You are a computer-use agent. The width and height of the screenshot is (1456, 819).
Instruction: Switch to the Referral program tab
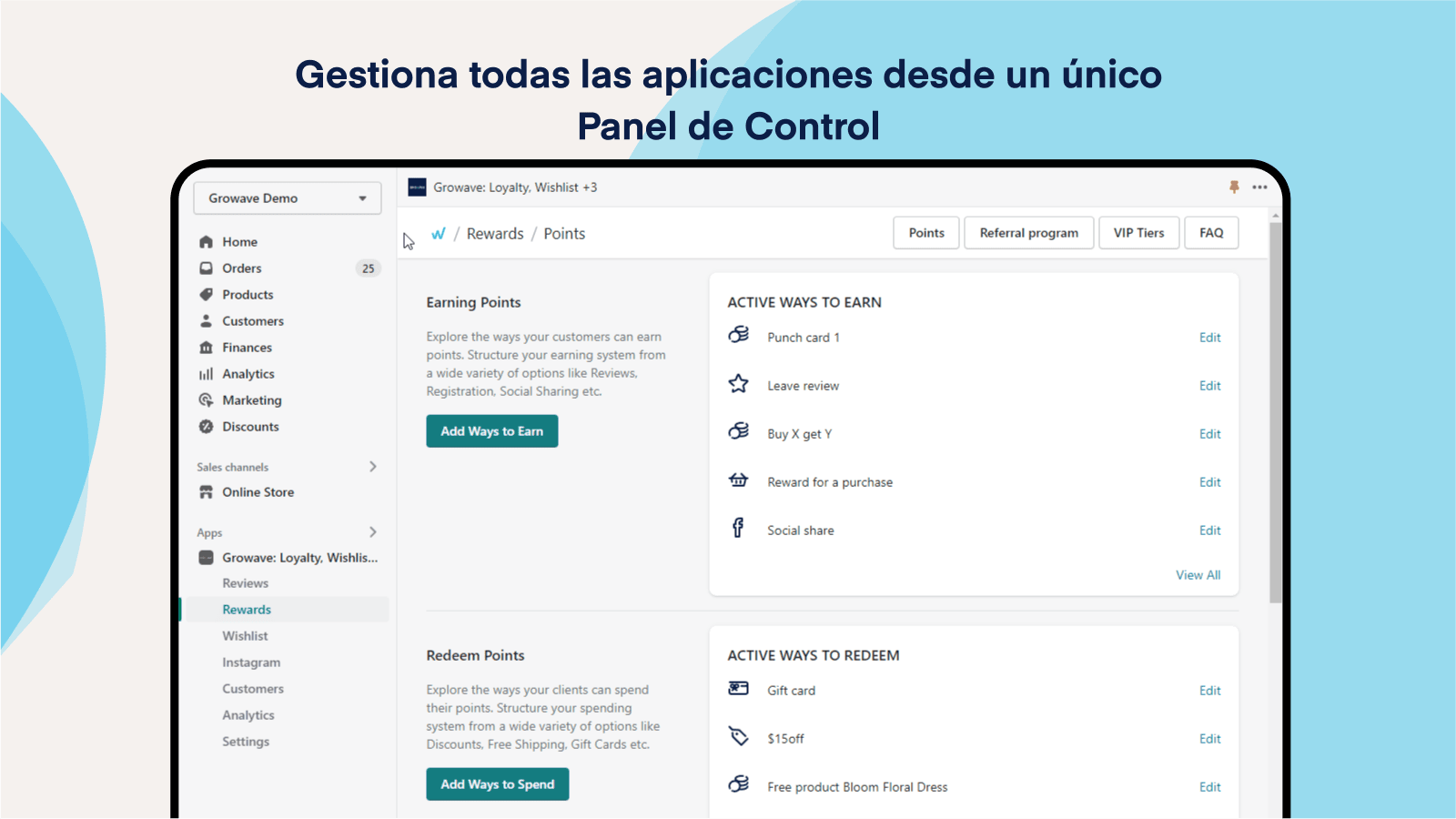(x=1029, y=233)
